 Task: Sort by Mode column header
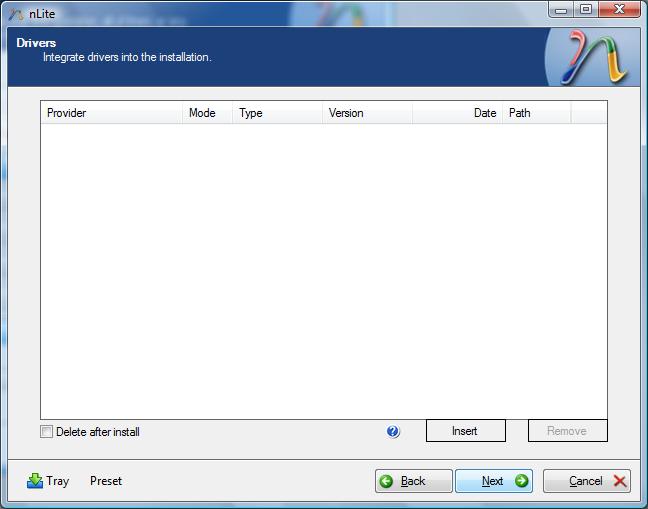pyautogui.click(x=207, y=113)
